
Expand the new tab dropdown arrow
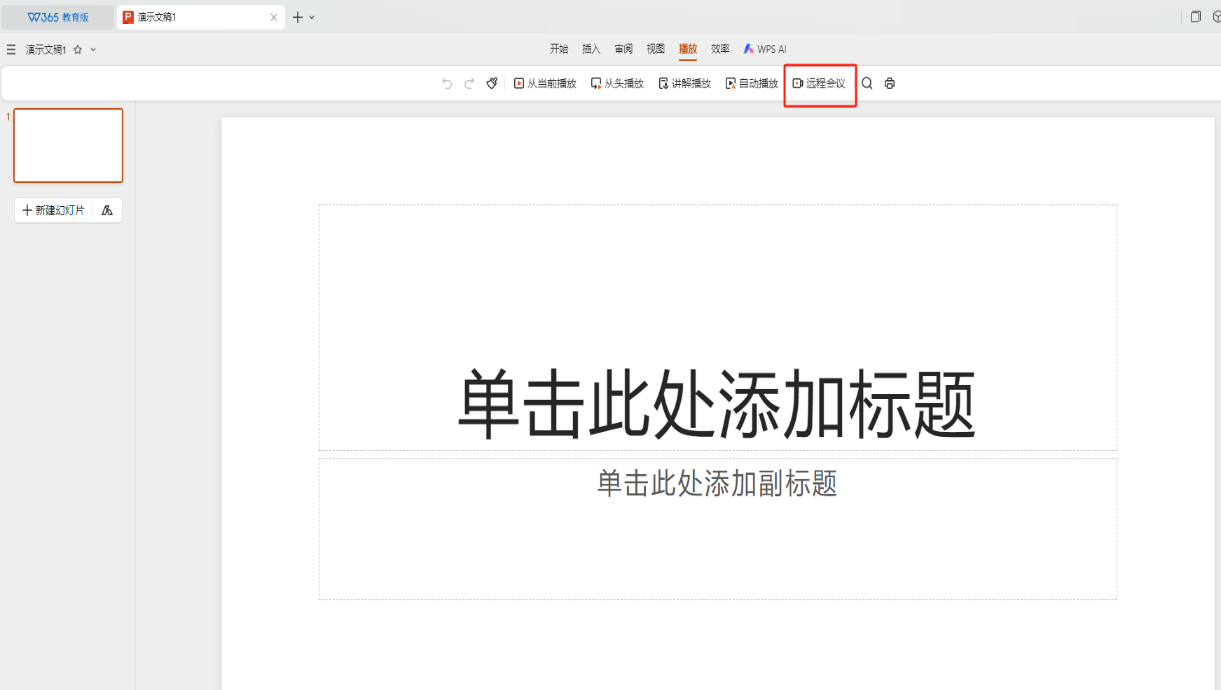(312, 17)
